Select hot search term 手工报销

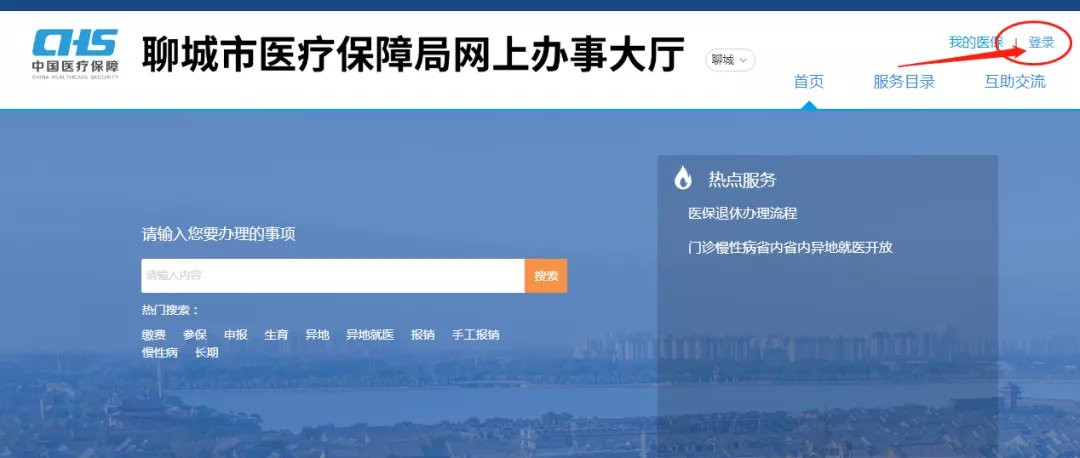[x=475, y=335]
